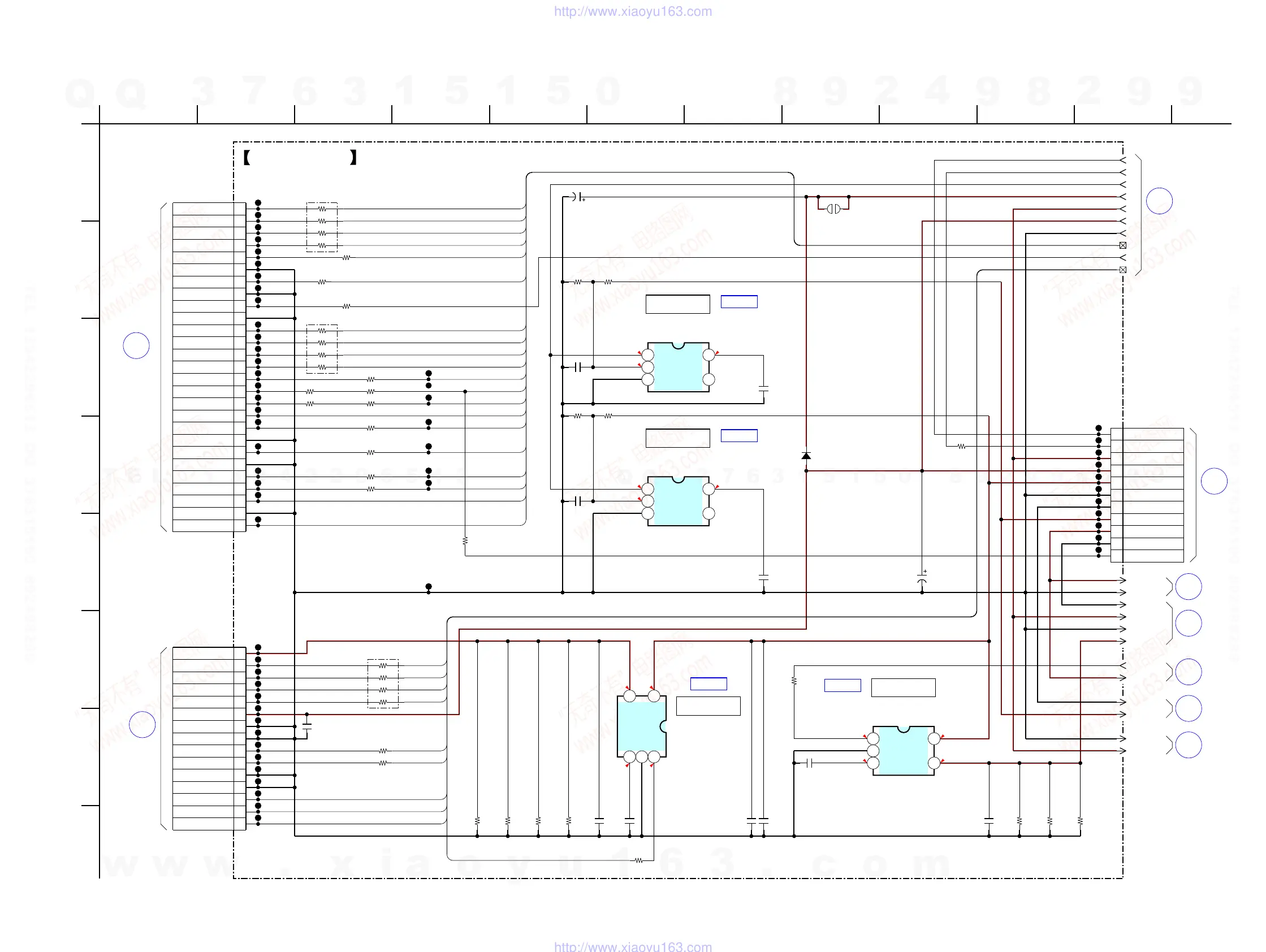Click the diode symbol on the red line

point(806,456)
